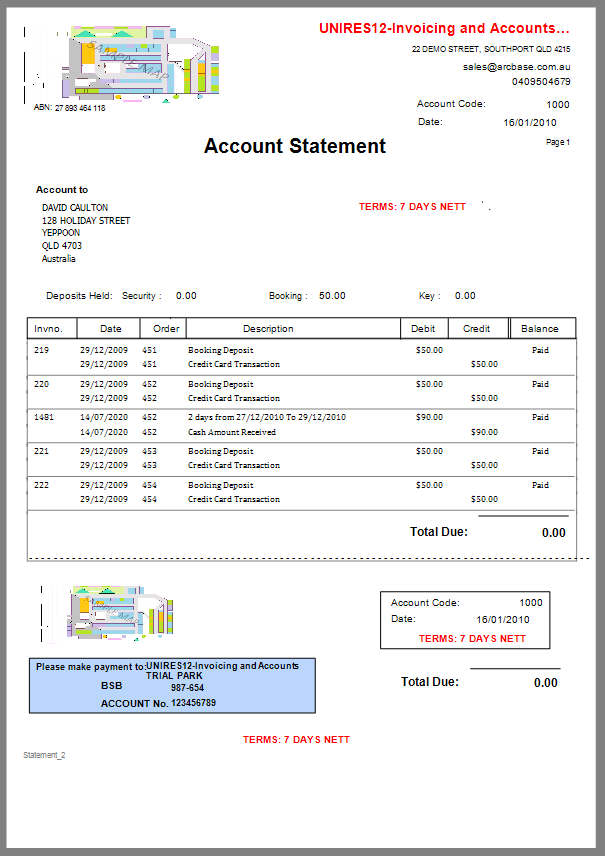Click the Security deposit value 0.00

coord(186,295)
